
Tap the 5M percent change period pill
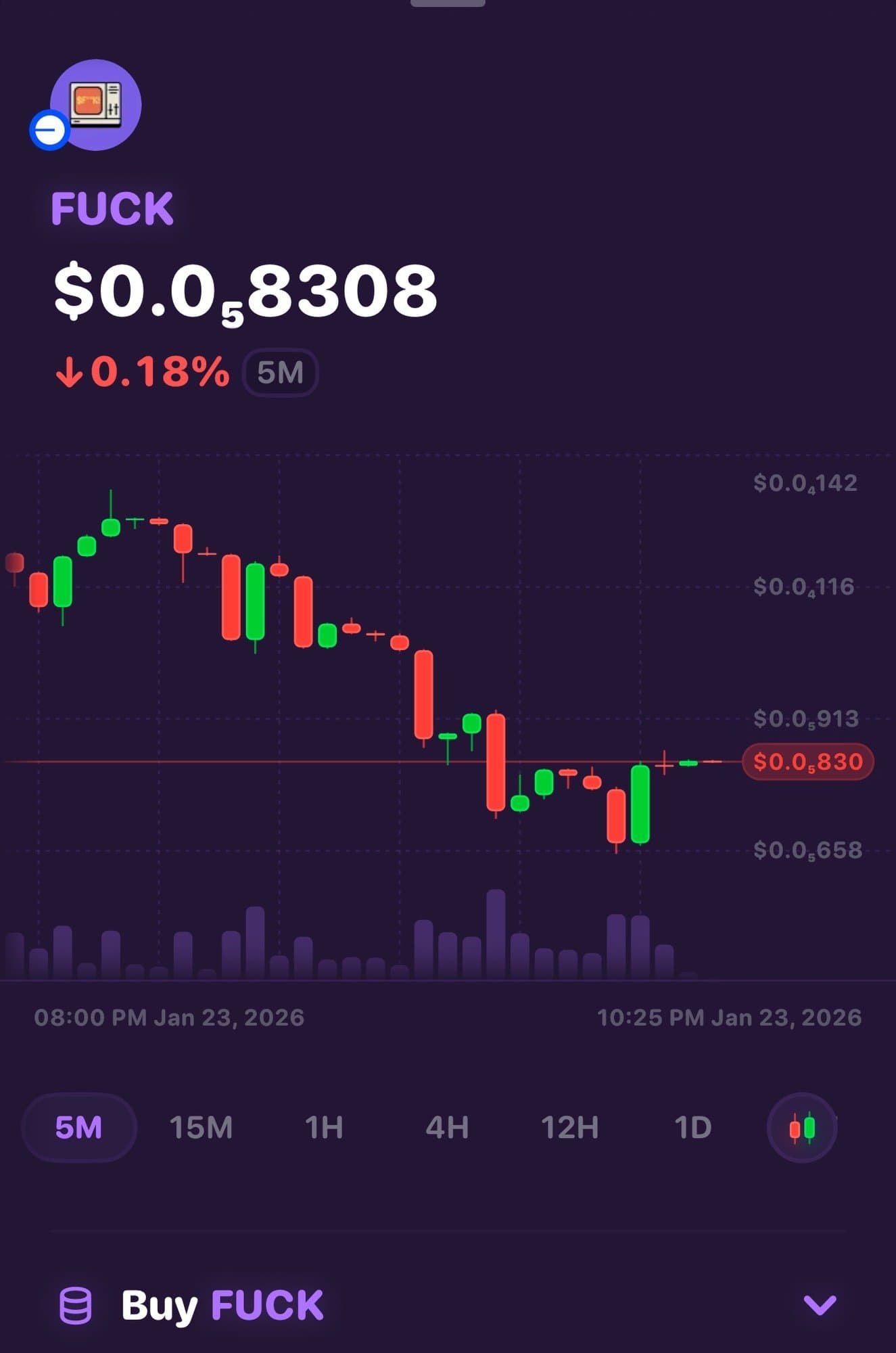coord(280,372)
